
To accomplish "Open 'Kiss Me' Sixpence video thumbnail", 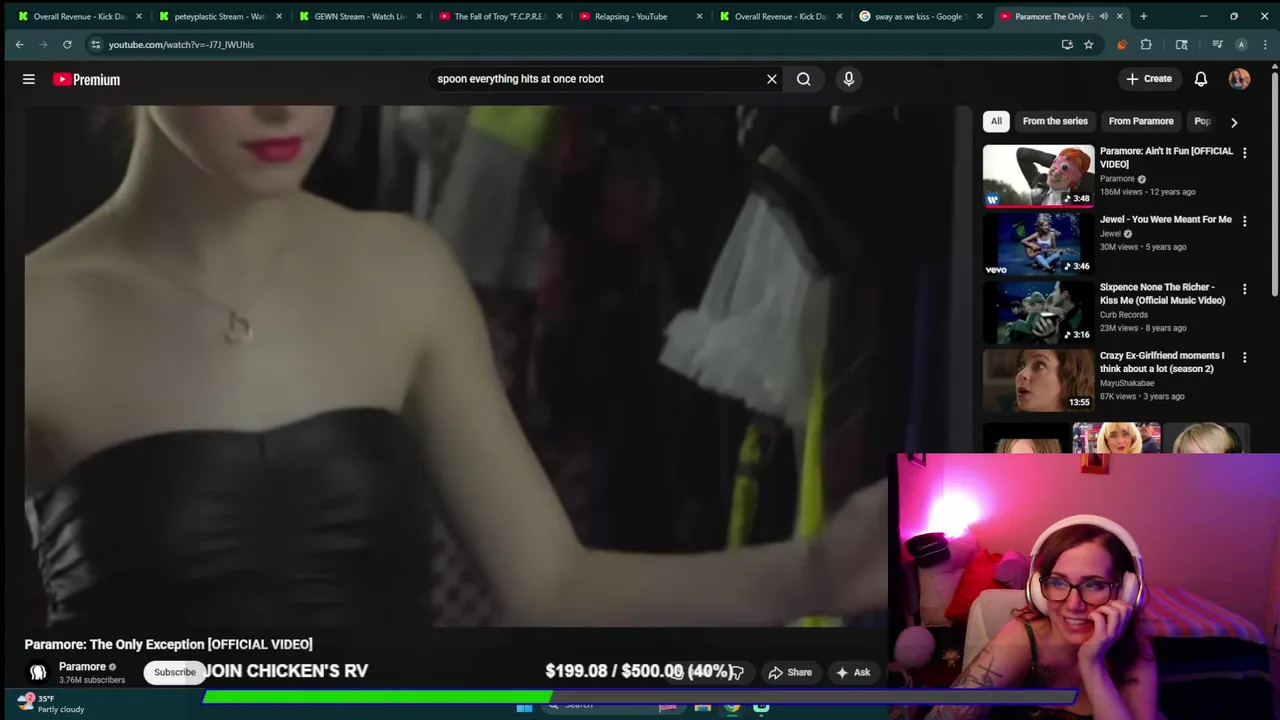I will click(x=1038, y=312).
